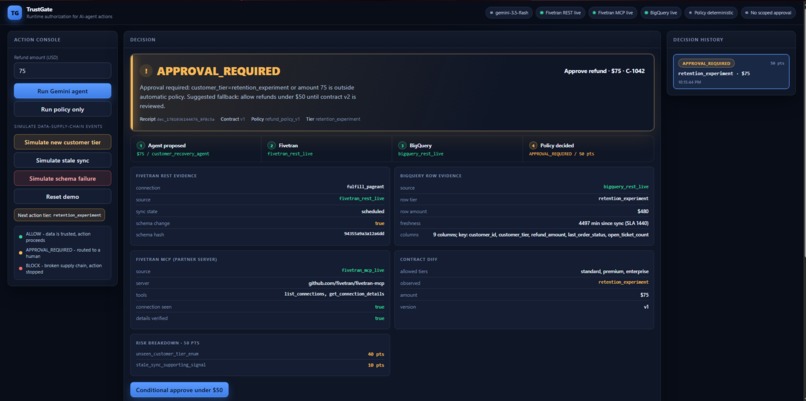
Task: Click row tier value retention_experiment
Action: [x=624, y=198]
